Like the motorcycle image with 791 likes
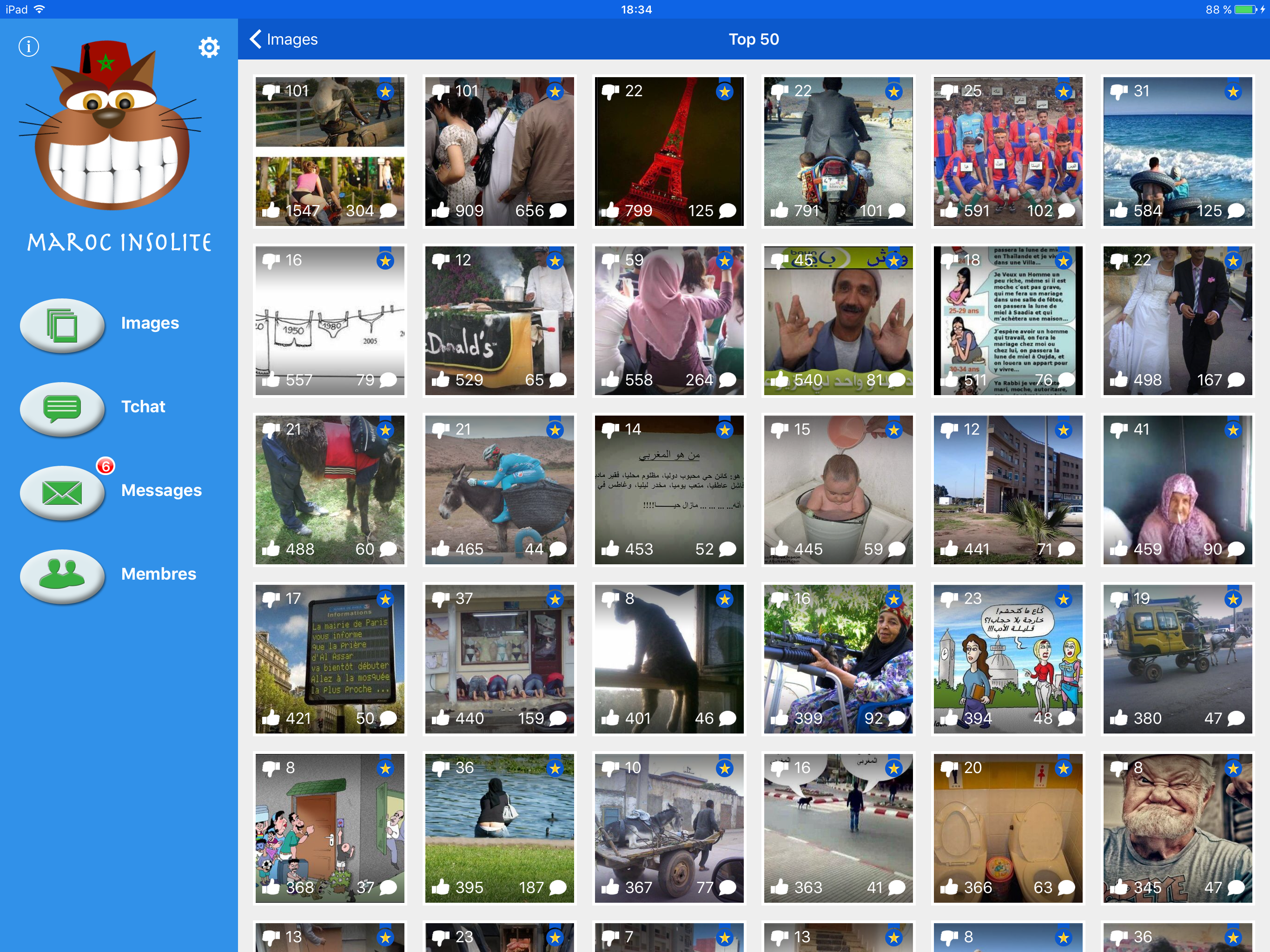This screenshot has height=952, width=1270. click(x=779, y=210)
